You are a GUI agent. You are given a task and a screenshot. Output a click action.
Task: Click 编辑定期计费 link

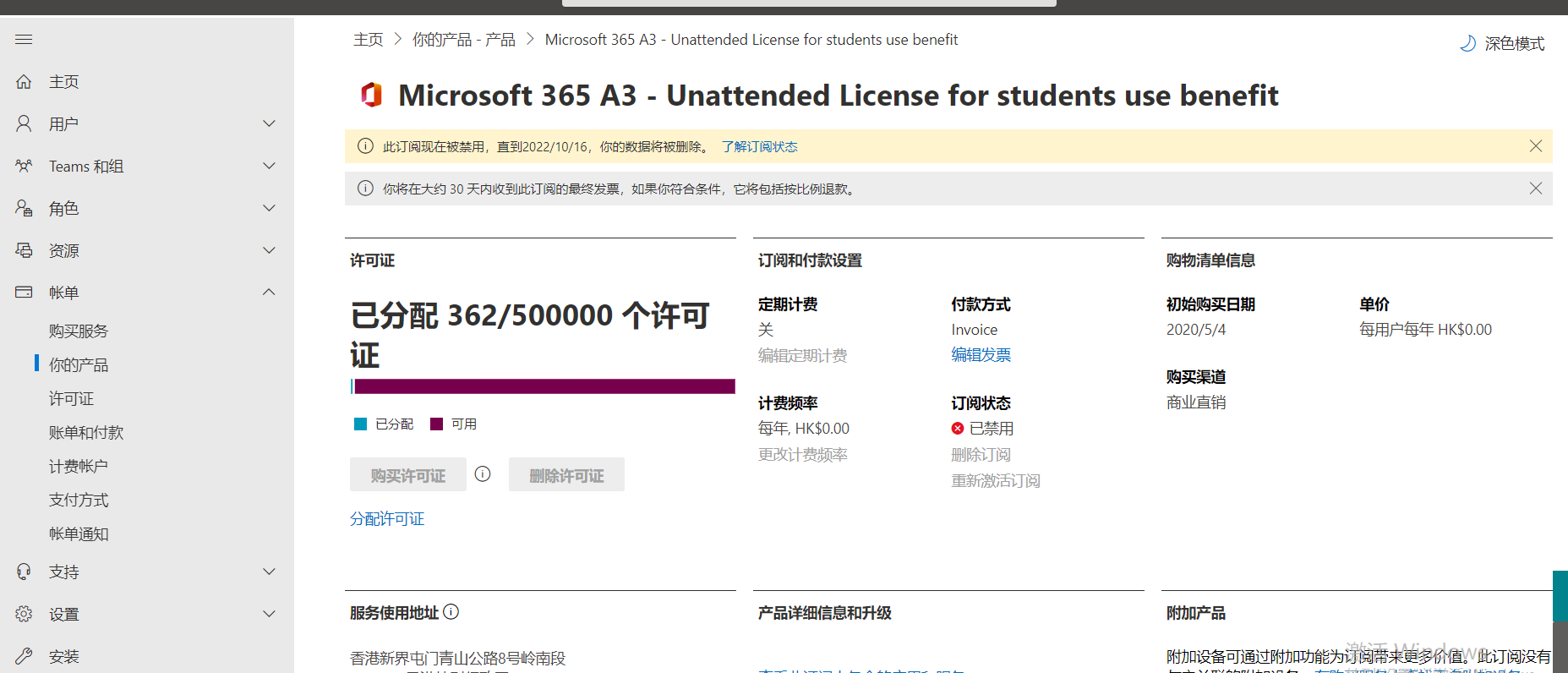pos(803,356)
